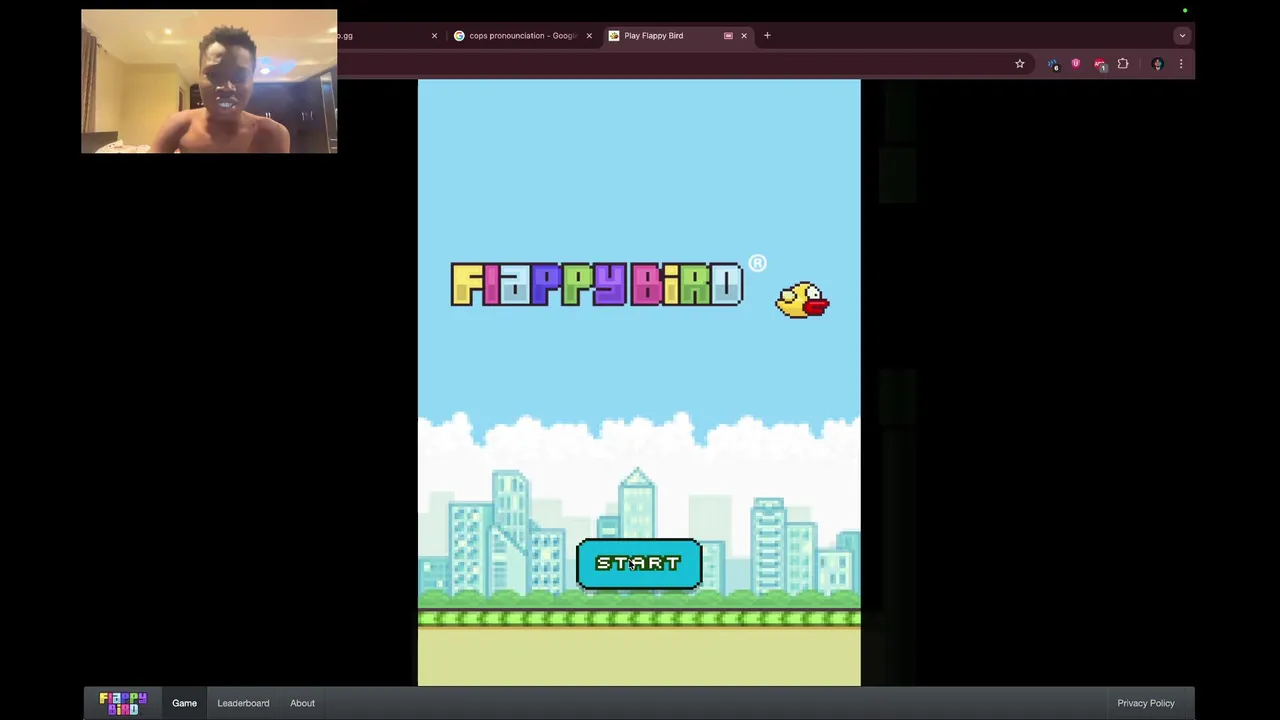Image resolution: width=1280 pixels, height=720 pixels.
Task: Click the blue extension icon with badge 6
Action: point(1053,64)
